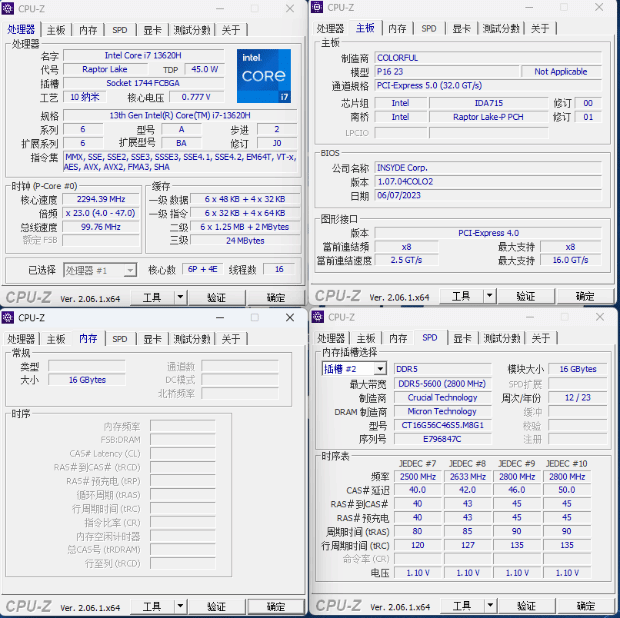Click 工具 button in SPD window
Image resolution: width=620 pixels, height=618 pixels.
tap(462, 605)
